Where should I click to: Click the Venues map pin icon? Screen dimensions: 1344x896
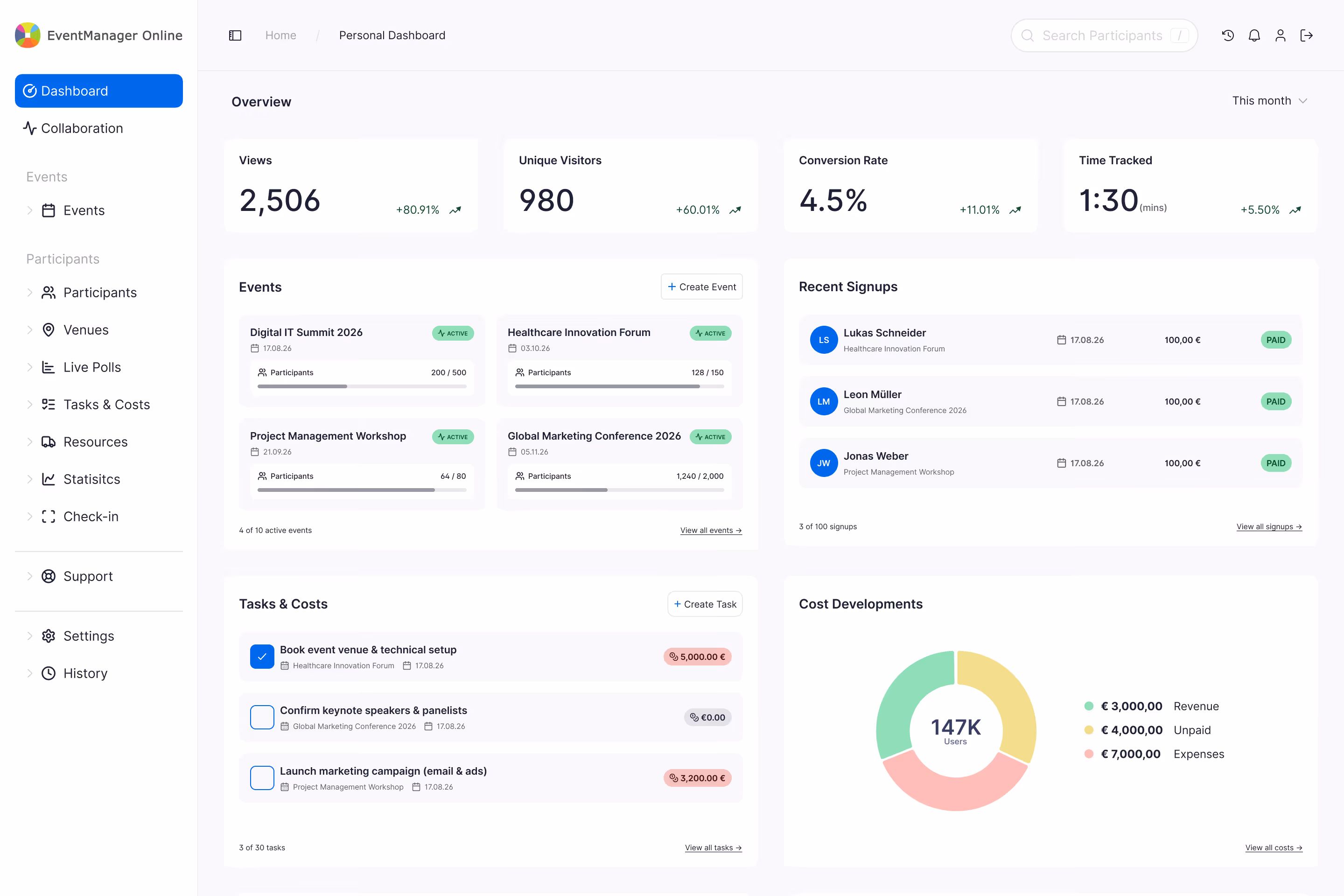49,330
